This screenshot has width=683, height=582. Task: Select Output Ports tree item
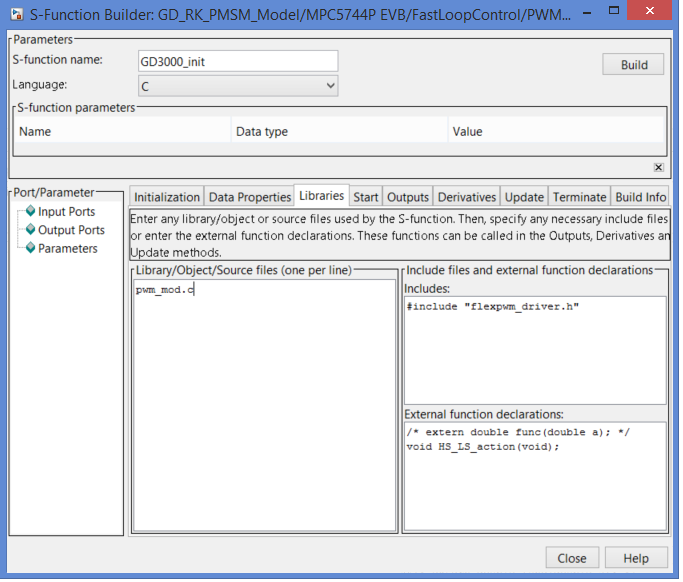click(x=71, y=230)
